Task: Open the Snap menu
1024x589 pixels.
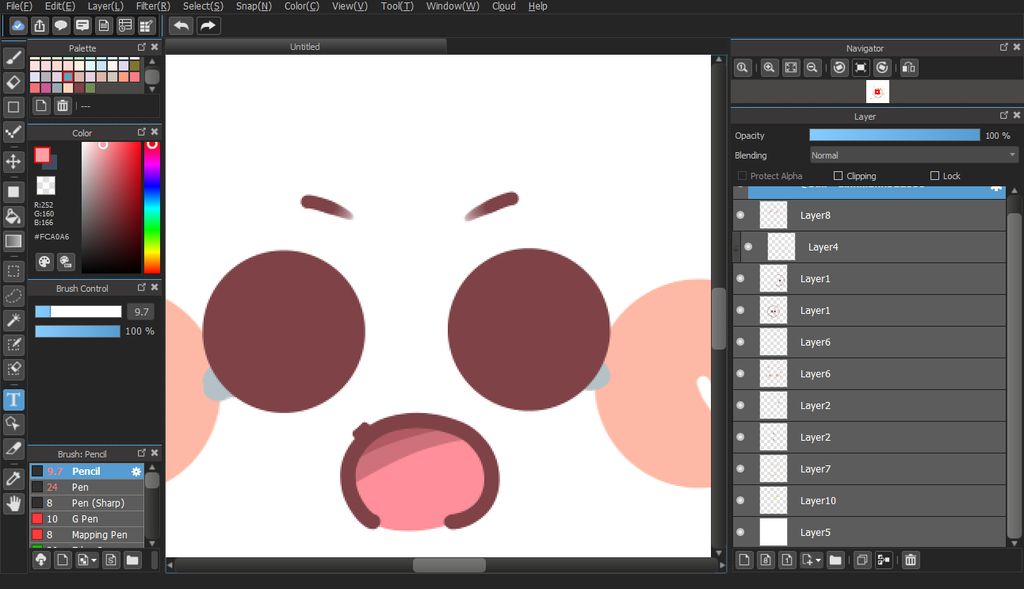Action: pyautogui.click(x=253, y=6)
